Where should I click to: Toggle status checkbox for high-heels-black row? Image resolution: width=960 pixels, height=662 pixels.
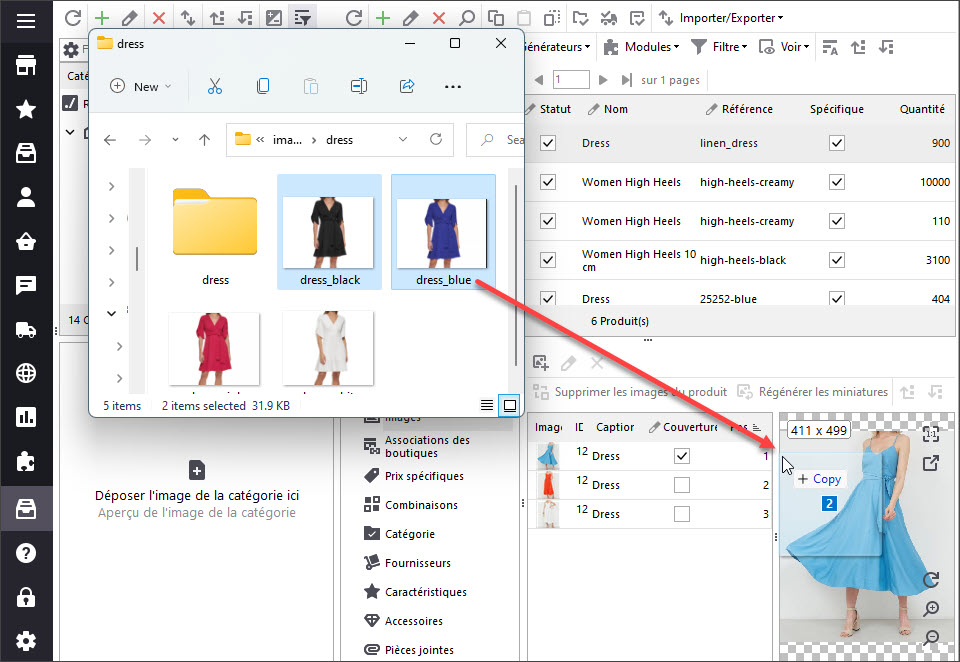pos(548,260)
